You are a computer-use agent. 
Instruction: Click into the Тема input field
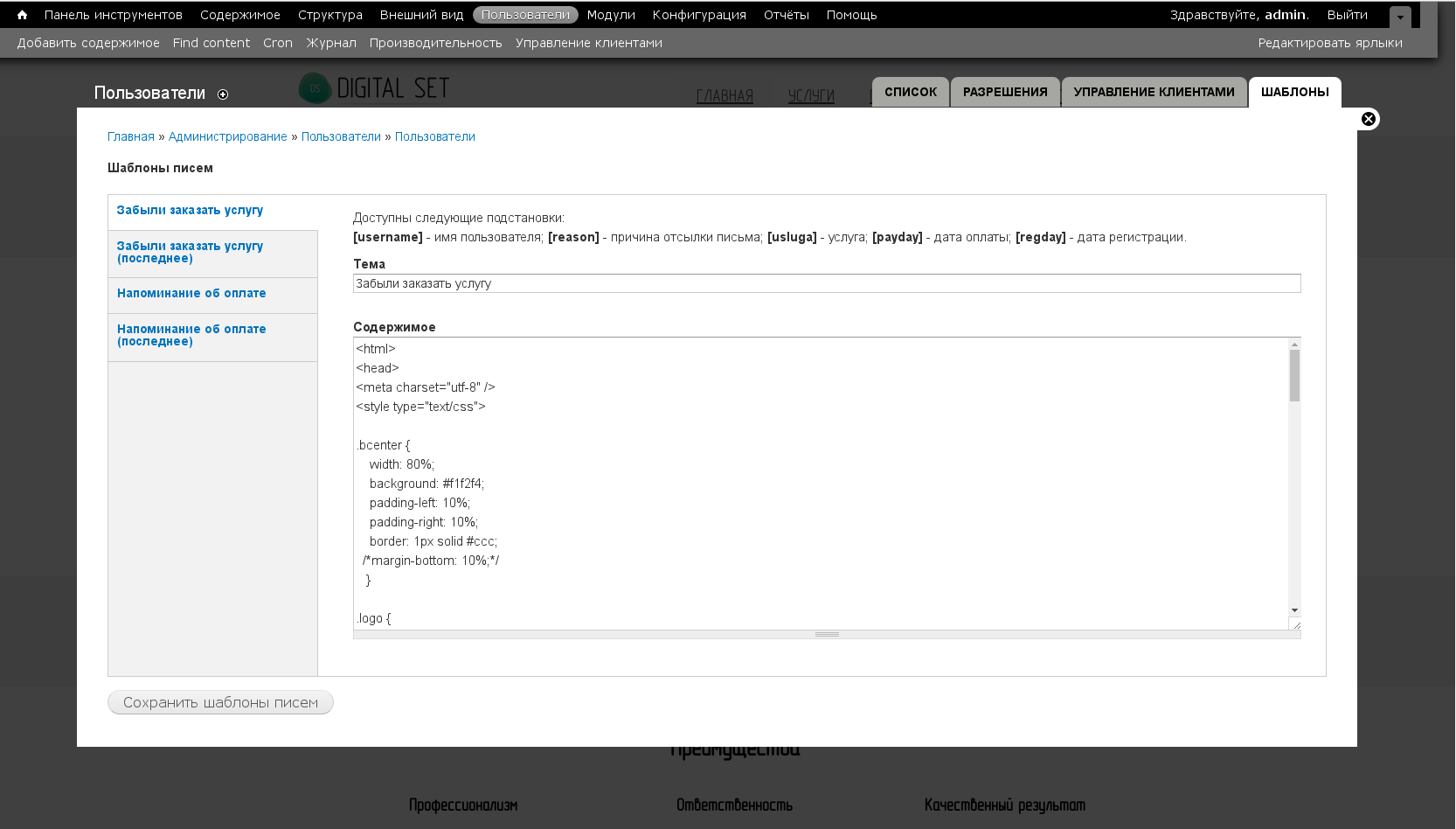click(x=826, y=283)
